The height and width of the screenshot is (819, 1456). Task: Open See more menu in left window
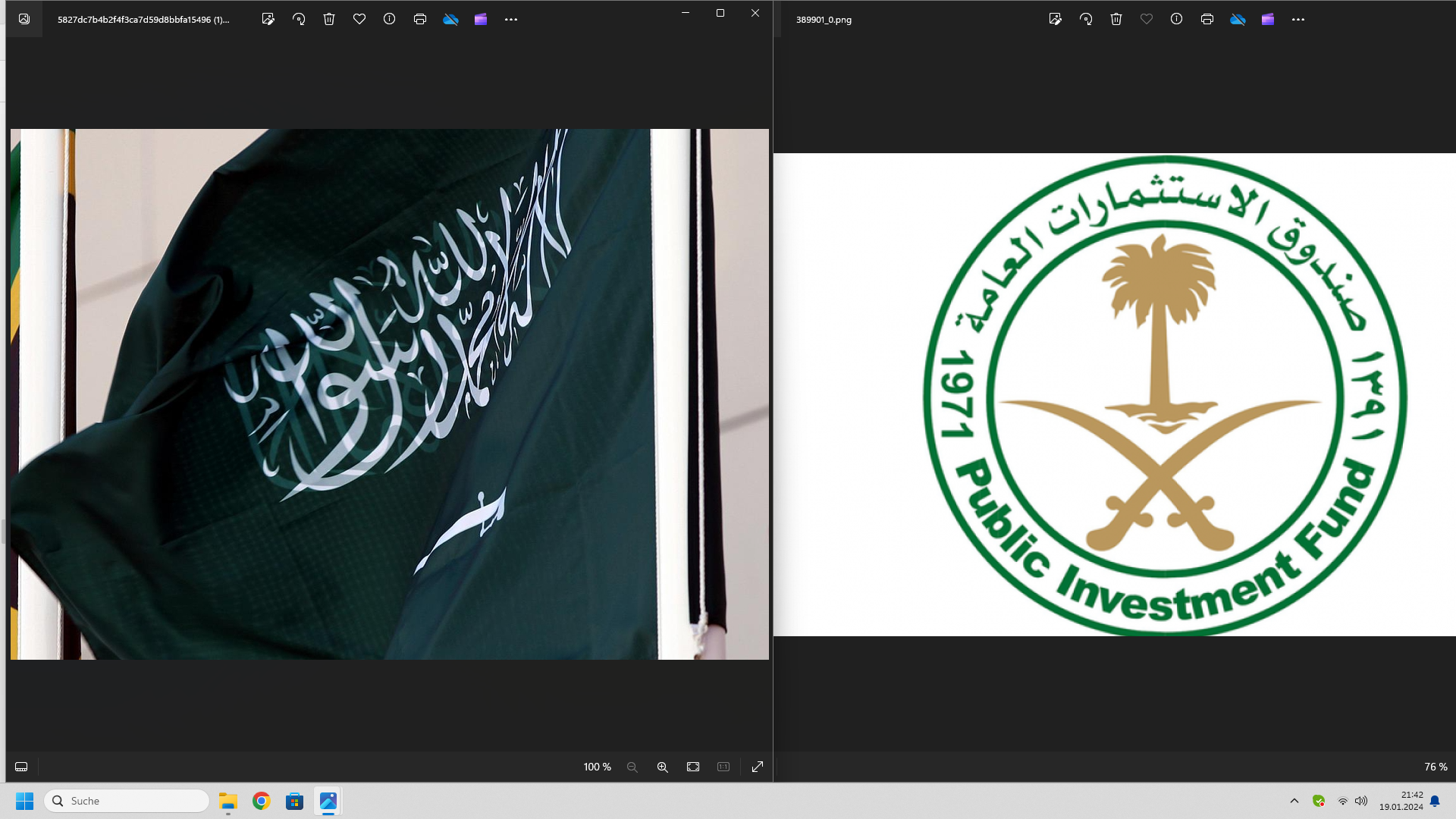511,20
